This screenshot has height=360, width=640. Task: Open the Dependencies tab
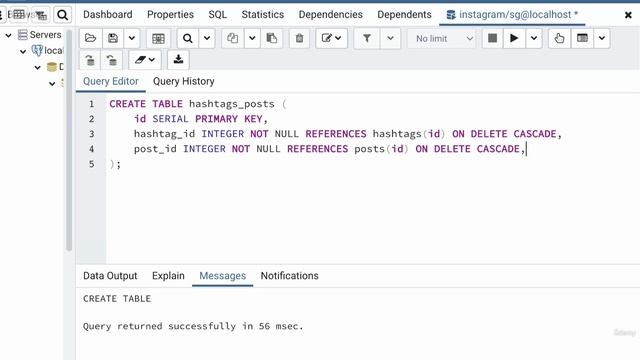pos(331,15)
